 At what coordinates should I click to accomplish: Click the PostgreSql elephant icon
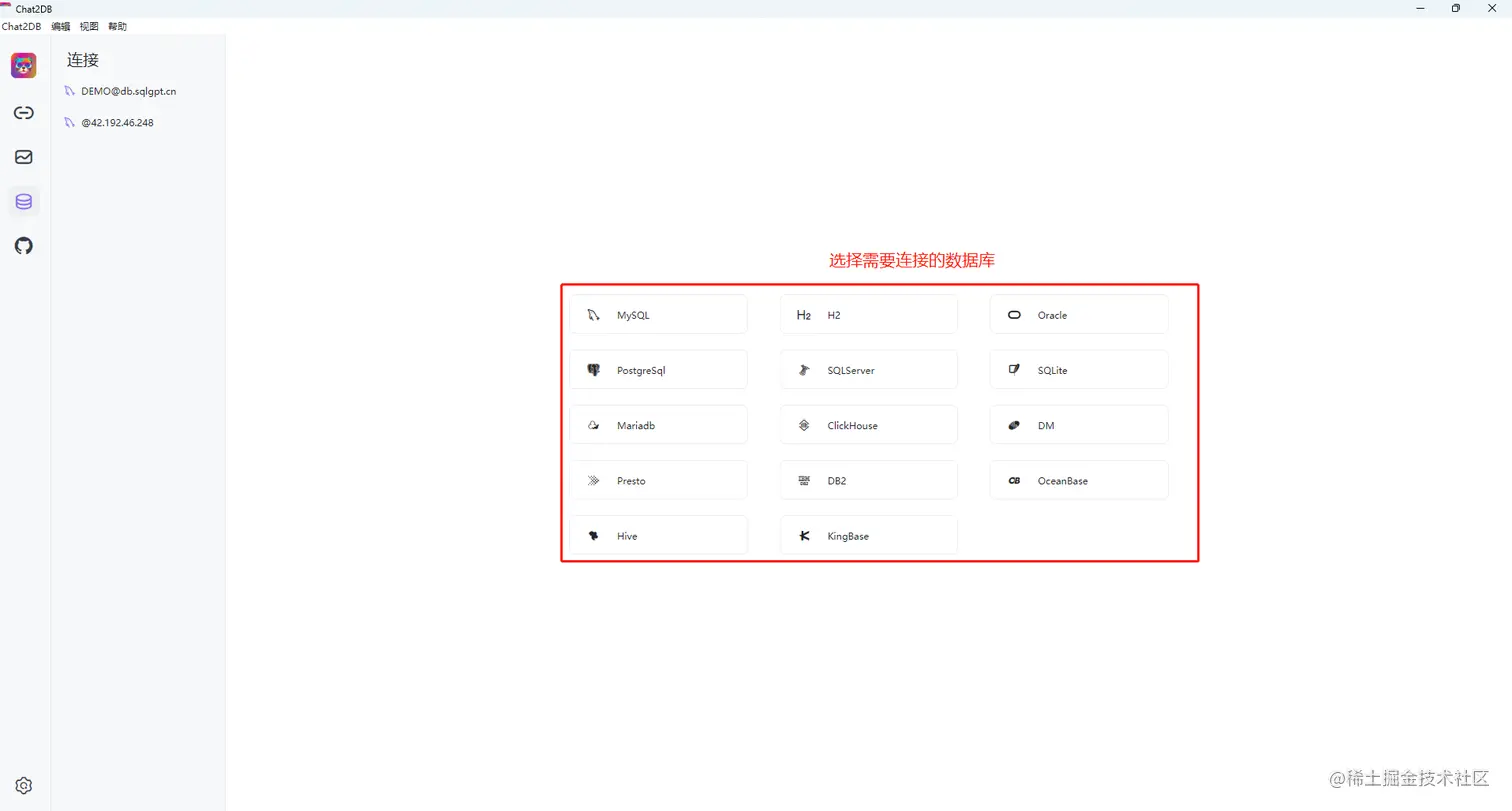click(x=593, y=370)
